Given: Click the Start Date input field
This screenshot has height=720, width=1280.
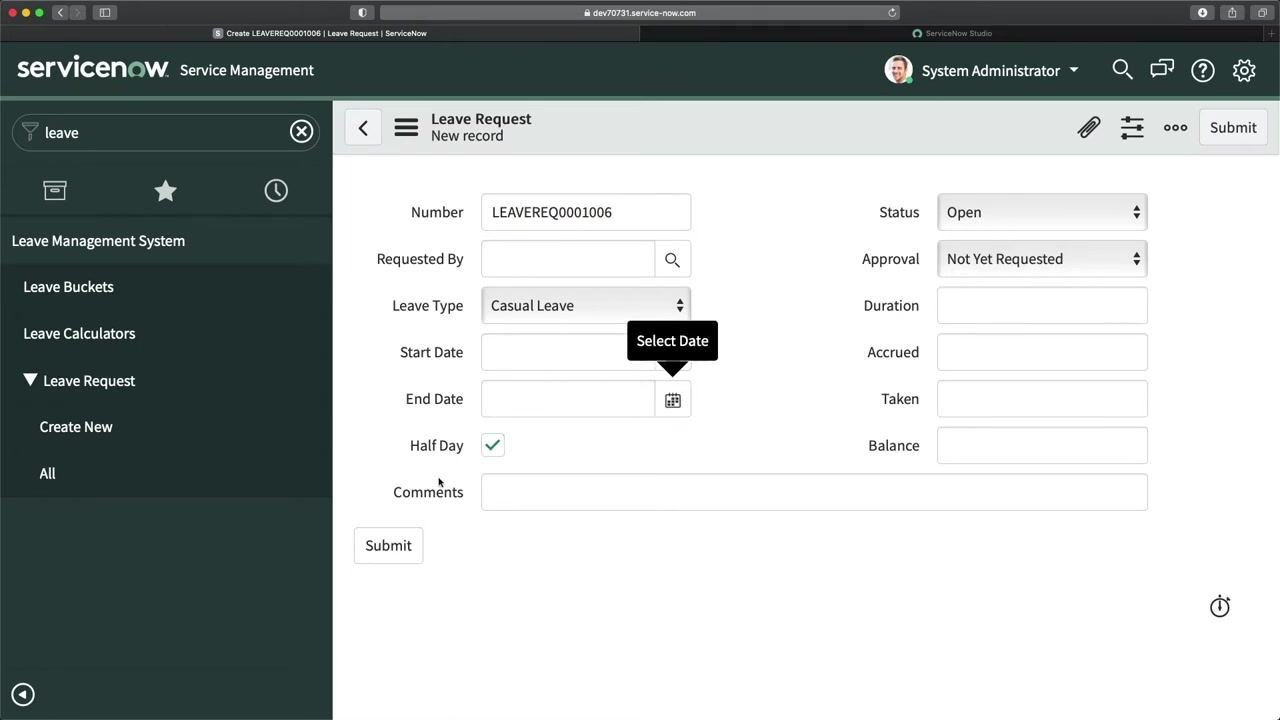Looking at the screenshot, I should 568,352.
